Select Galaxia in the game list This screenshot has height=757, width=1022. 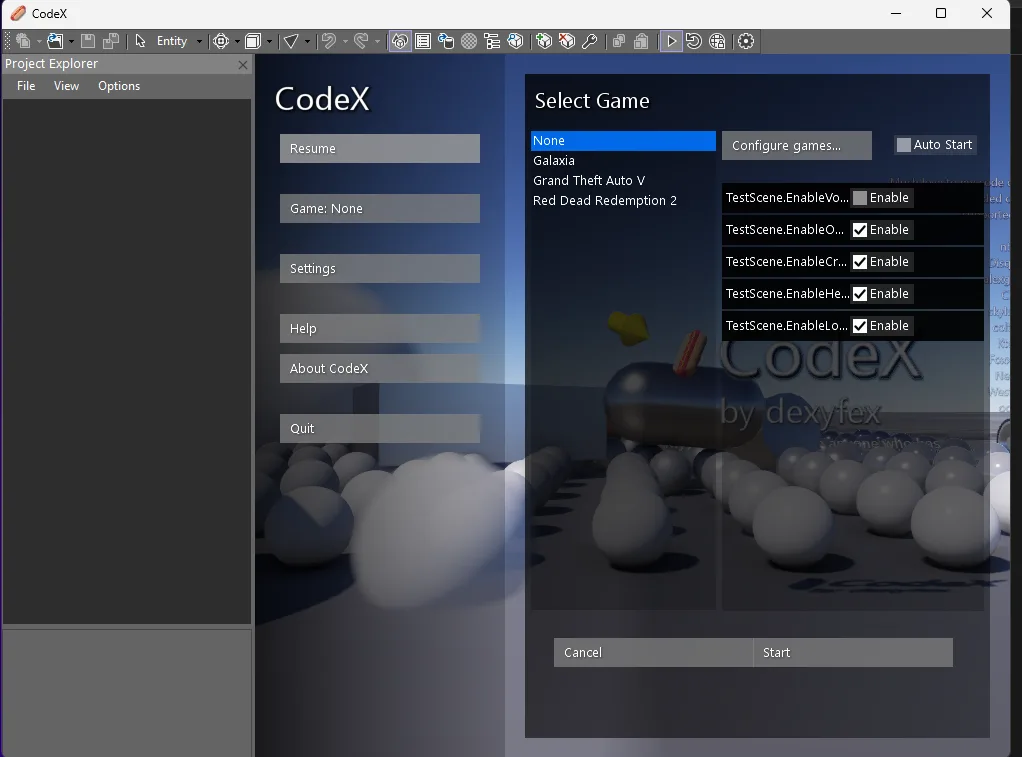click(623, 160)
